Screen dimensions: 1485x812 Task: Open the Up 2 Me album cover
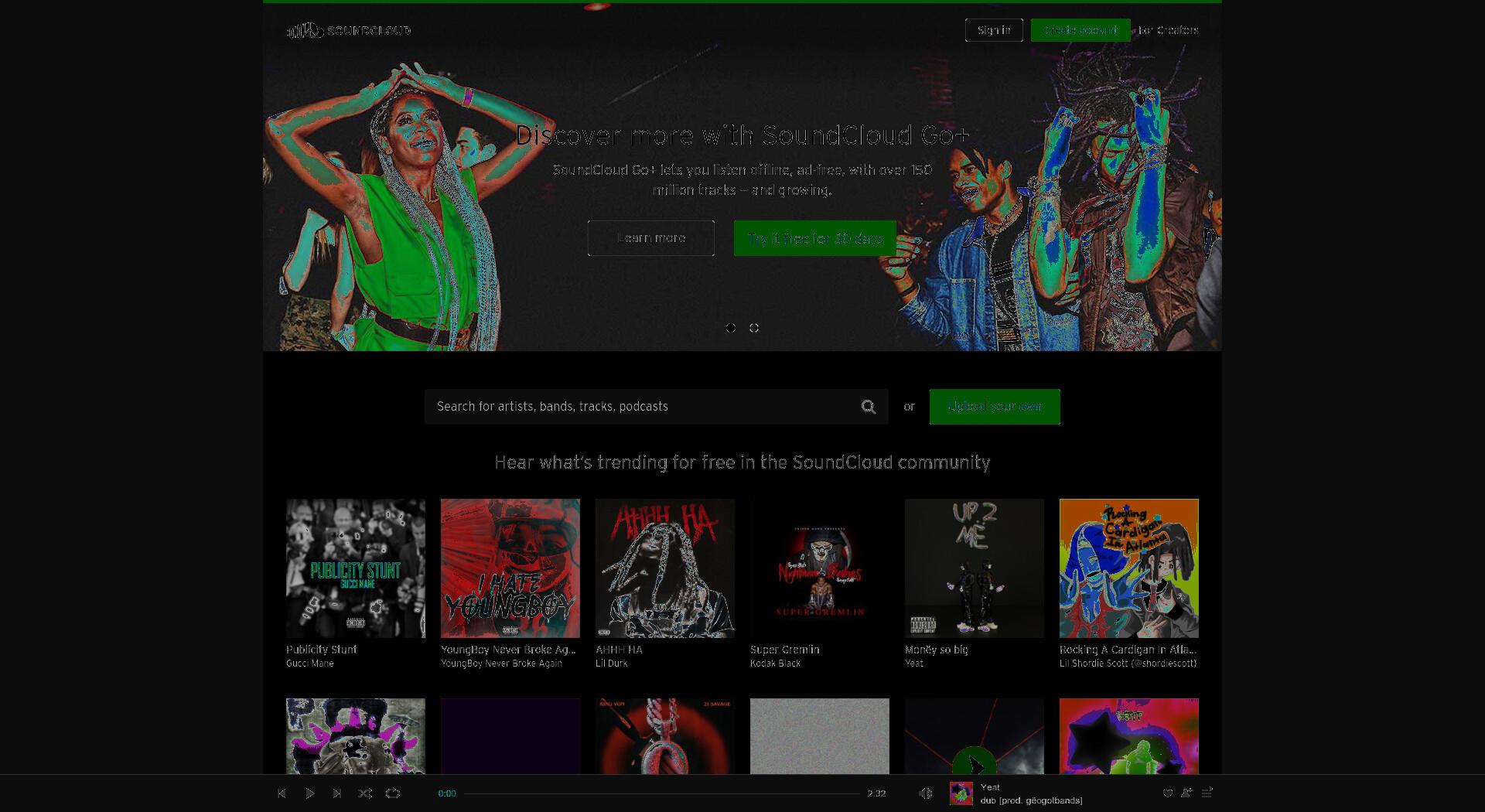click(975, 568)
